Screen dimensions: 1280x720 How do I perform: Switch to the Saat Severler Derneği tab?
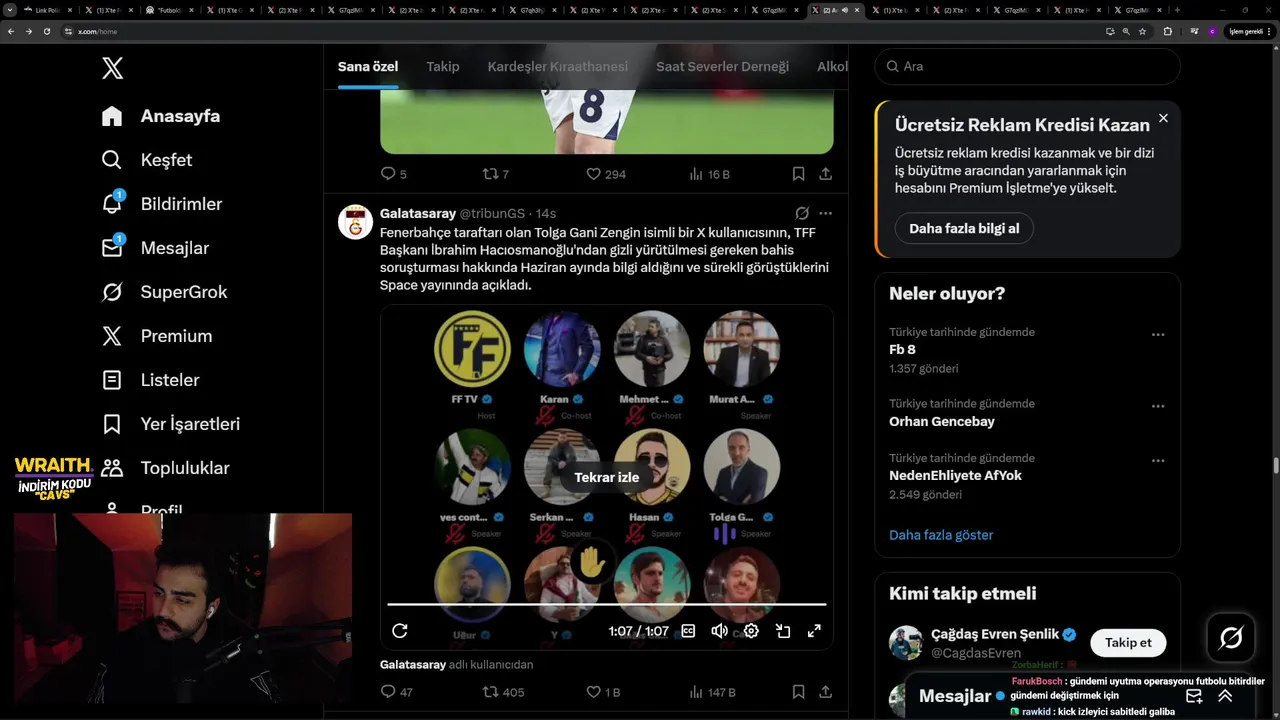pos(722,66)
